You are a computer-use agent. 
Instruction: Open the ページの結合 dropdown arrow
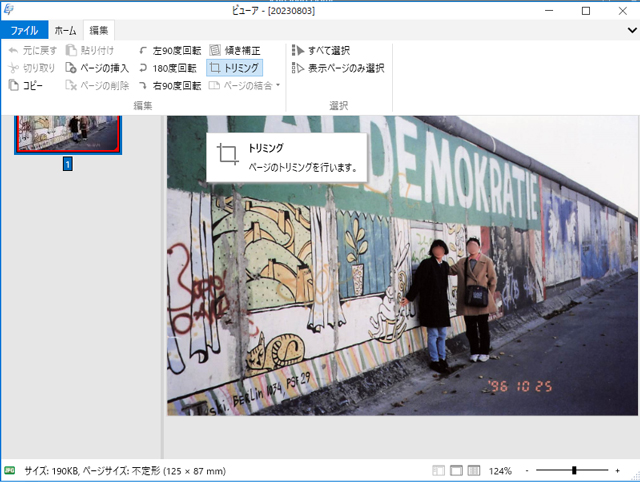278,85
